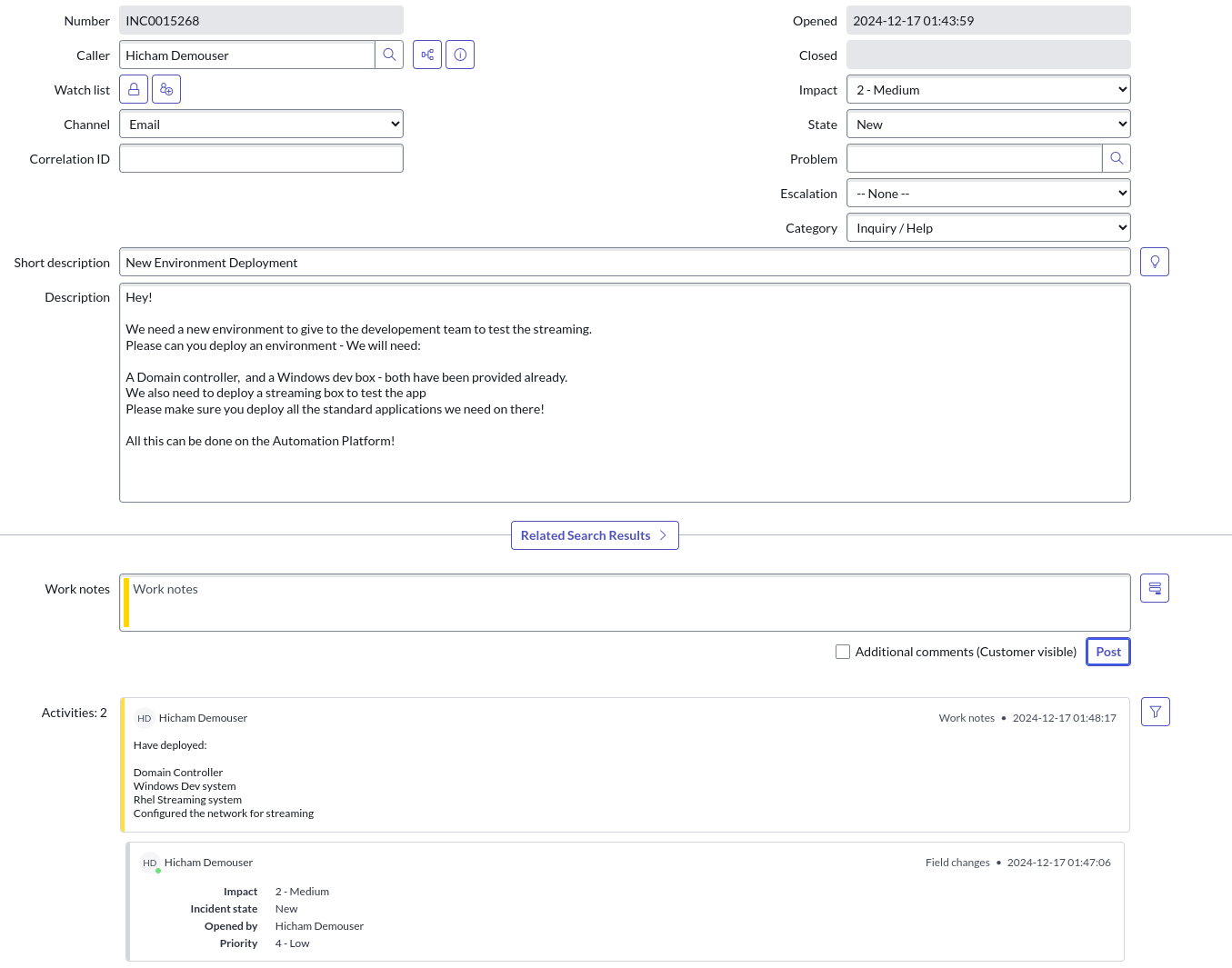Add me to Watch list icon
The width and height of the screenshot is (1232, 968).
click(166, 89)
